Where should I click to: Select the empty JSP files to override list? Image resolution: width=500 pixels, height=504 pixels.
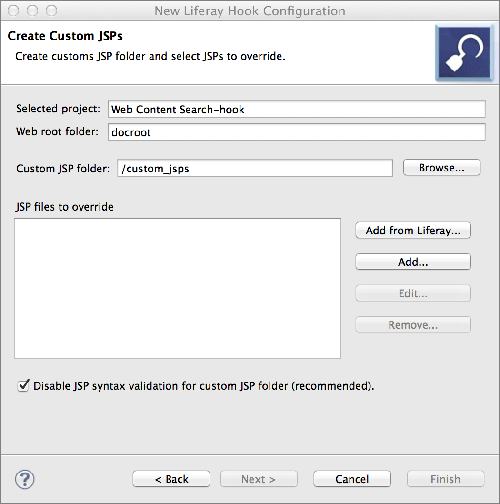[x=177, y=288]
